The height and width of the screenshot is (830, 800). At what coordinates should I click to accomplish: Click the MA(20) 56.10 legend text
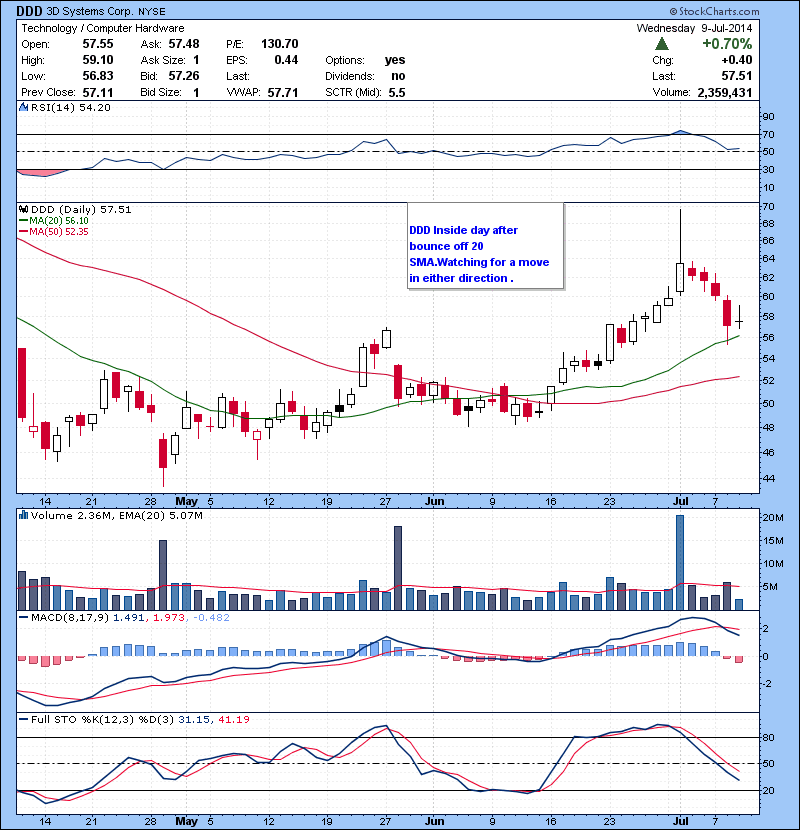click(x=59, y=221)
